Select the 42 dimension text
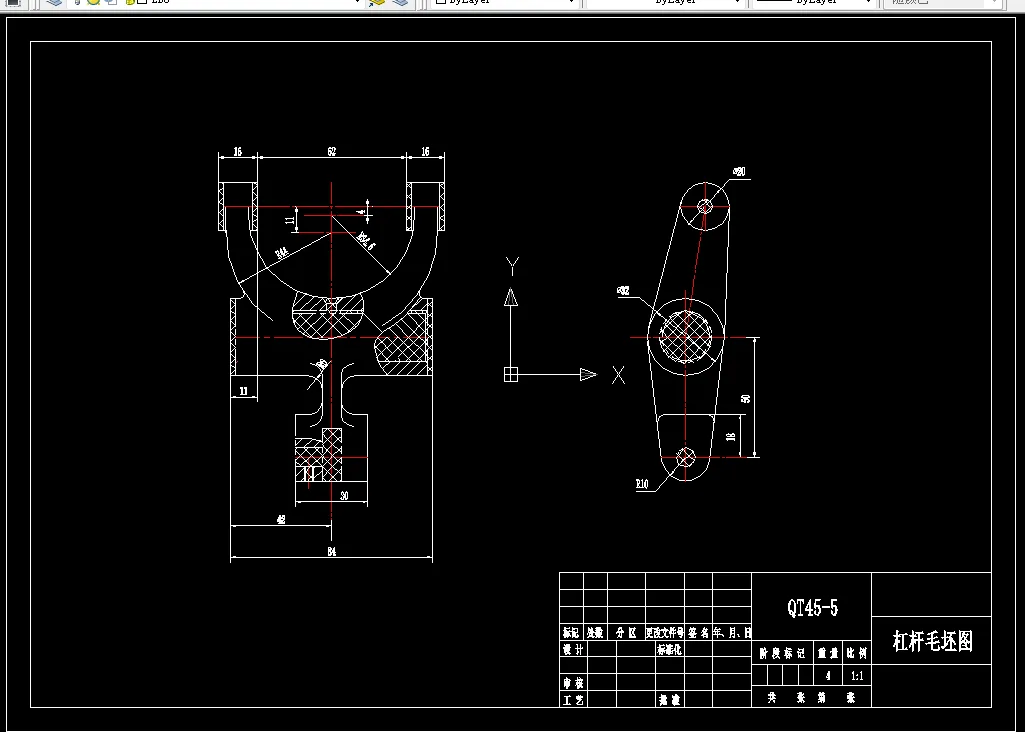 tap(281, 520)
